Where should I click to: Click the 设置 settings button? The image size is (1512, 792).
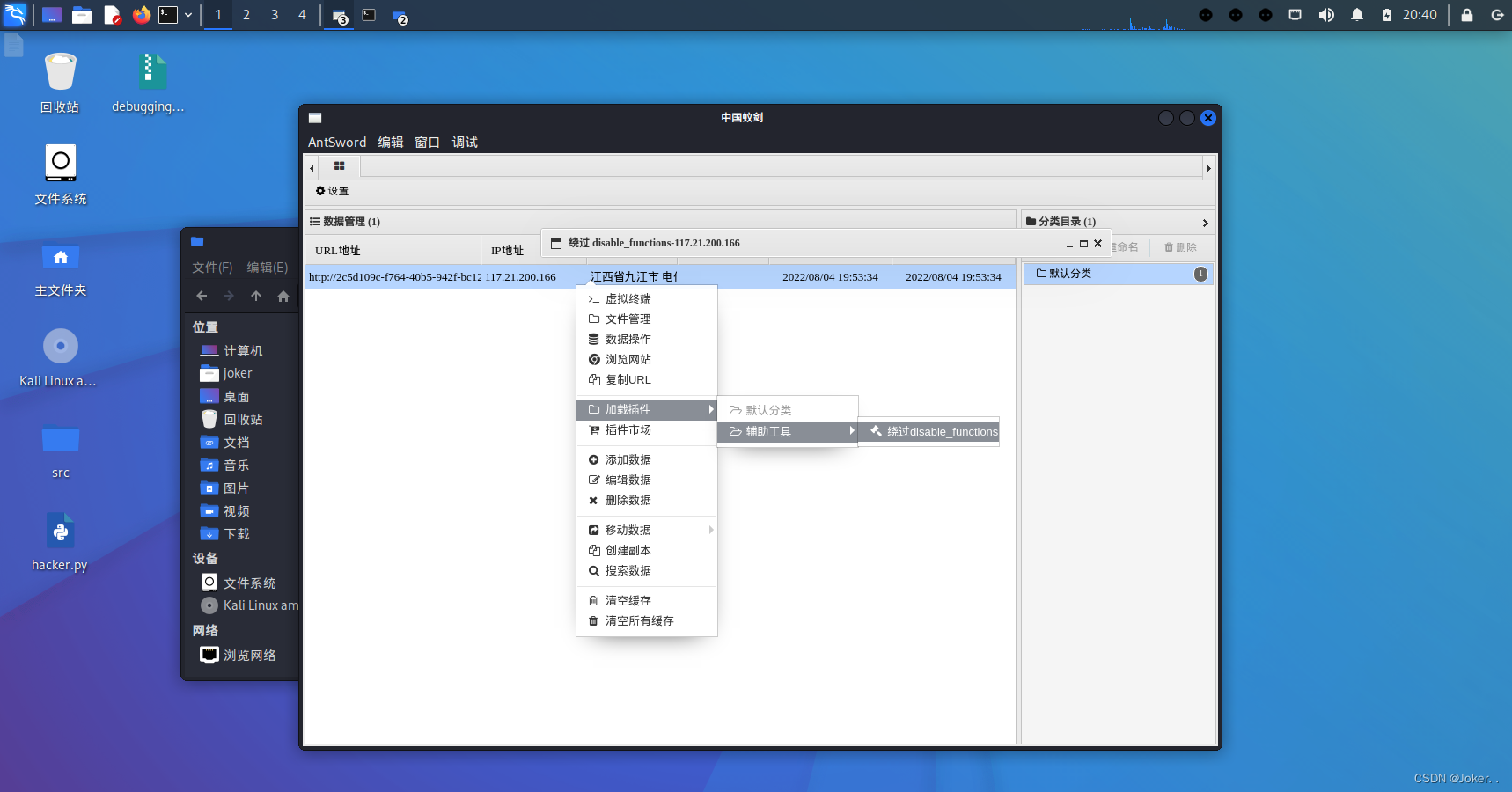(x=333, y=191)
